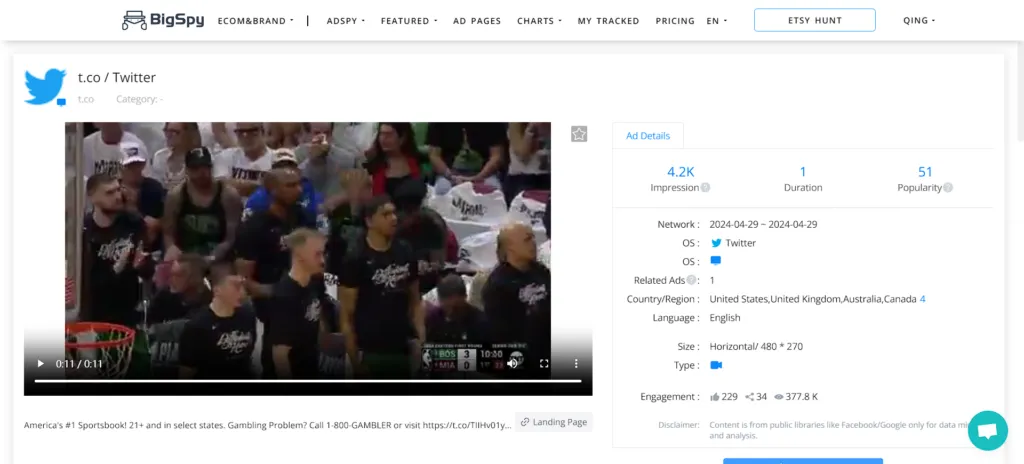
Task: Expand the ADSPY dropdown menu
Action: point(346,21)
